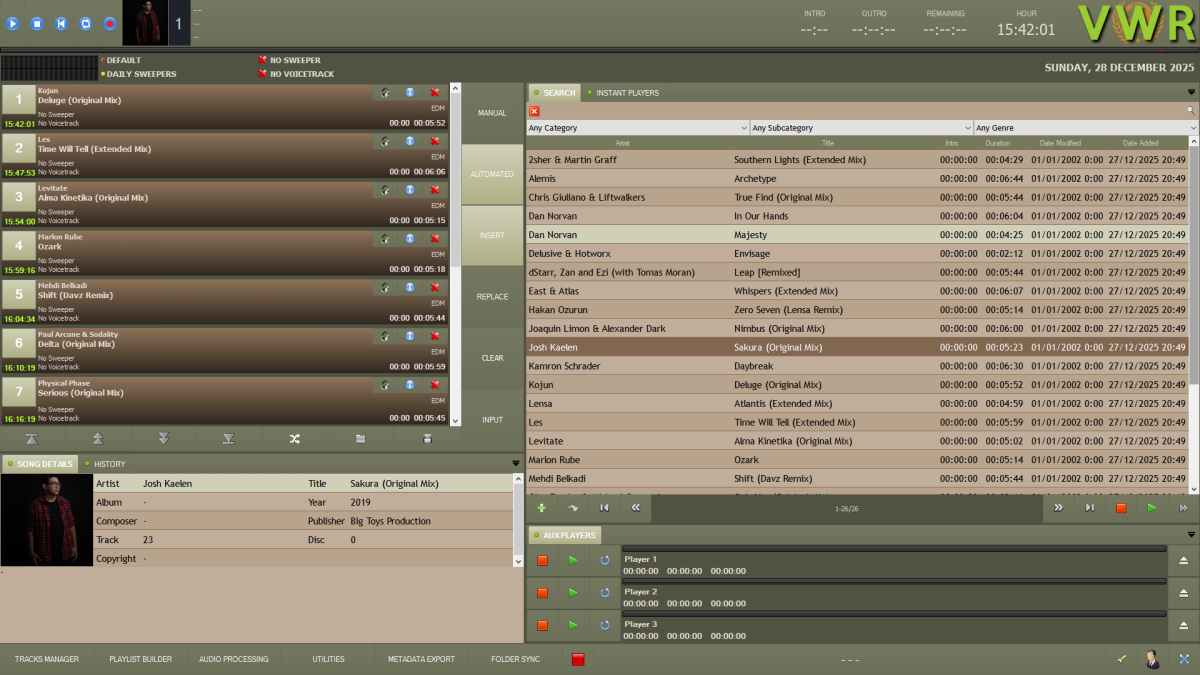Click the add track plus icon in search toolbar
Screen dimensions: 1200x675
(541, 507)
